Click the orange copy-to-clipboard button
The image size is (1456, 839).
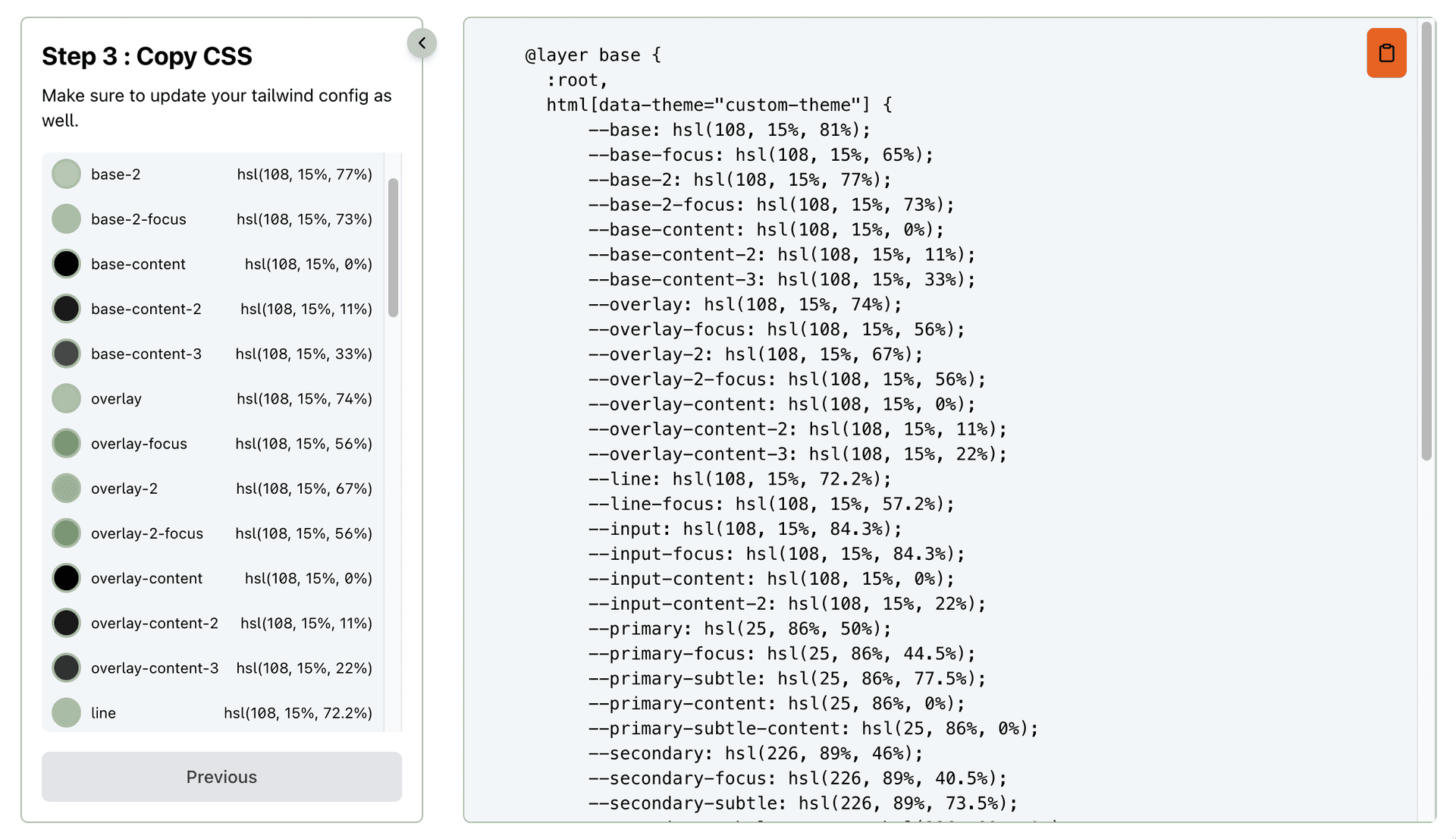coord(1385,53)
